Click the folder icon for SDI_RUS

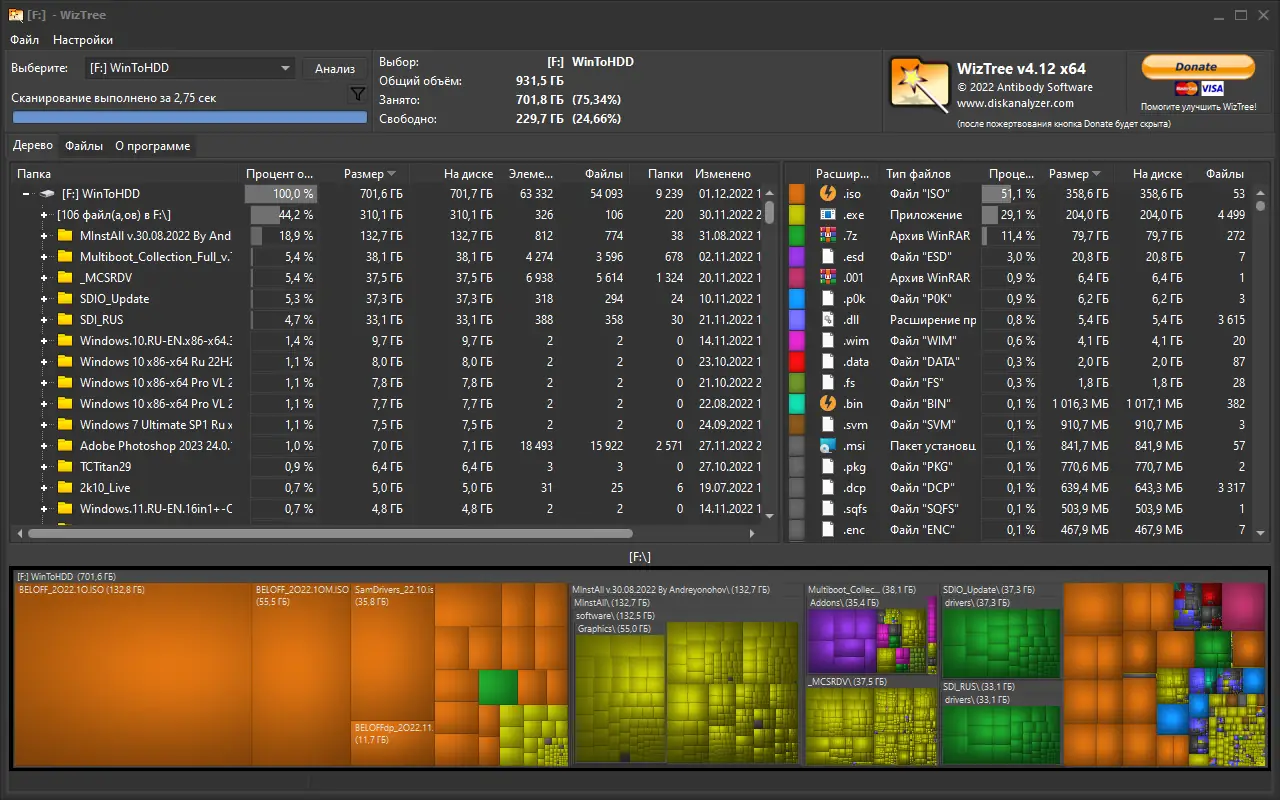(x=66, y=320)
